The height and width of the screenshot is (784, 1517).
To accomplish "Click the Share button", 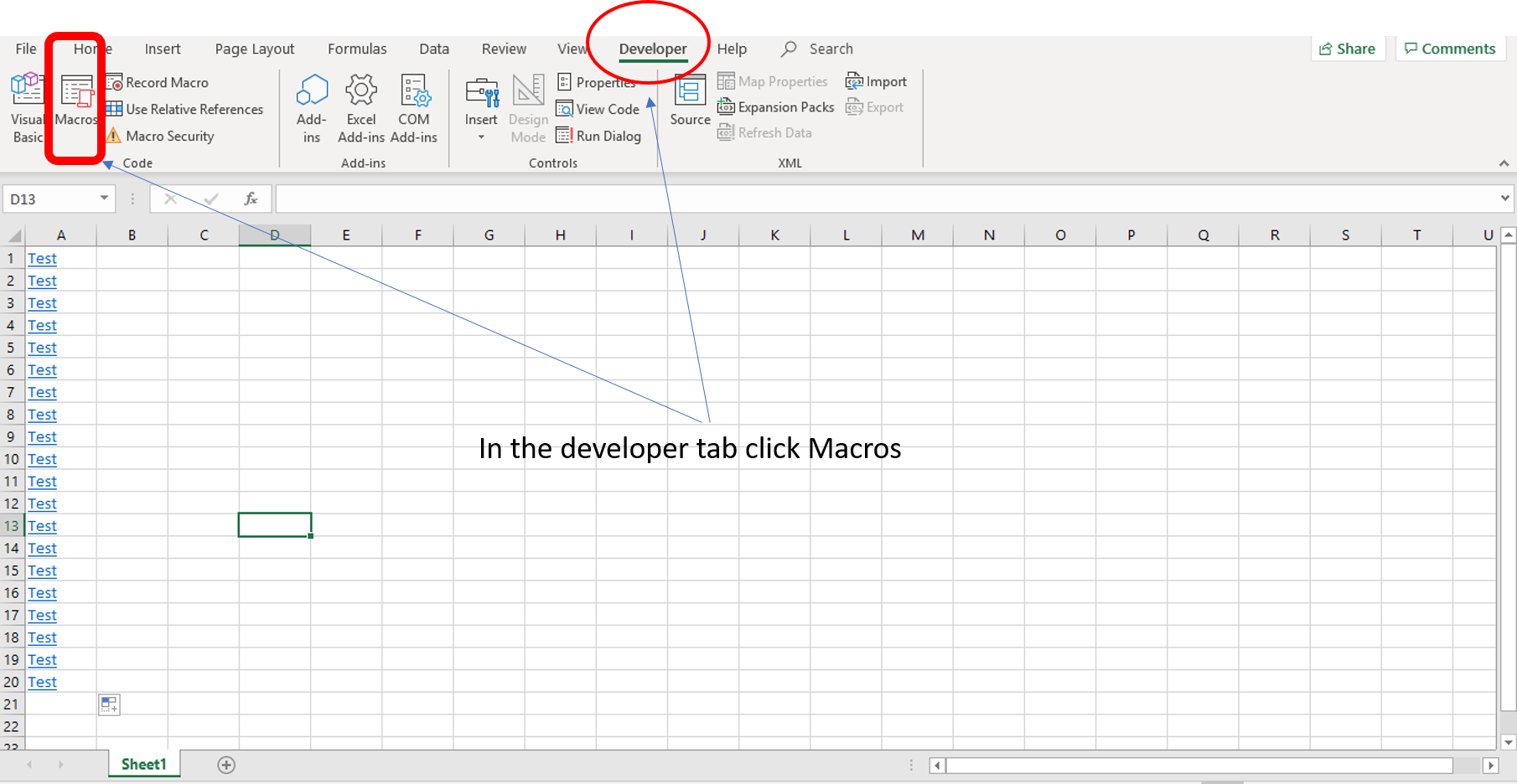I will [x=1347, y=49].
